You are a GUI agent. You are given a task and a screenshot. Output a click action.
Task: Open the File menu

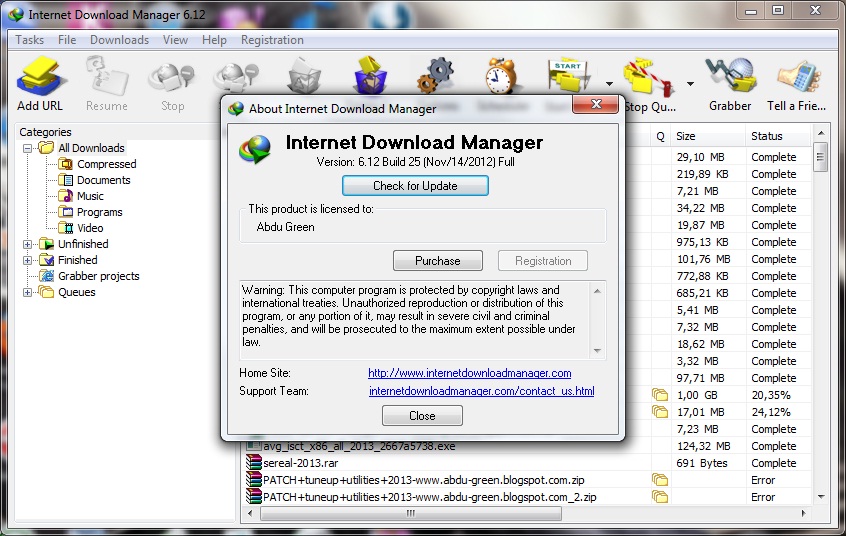[x=67, y=40]
